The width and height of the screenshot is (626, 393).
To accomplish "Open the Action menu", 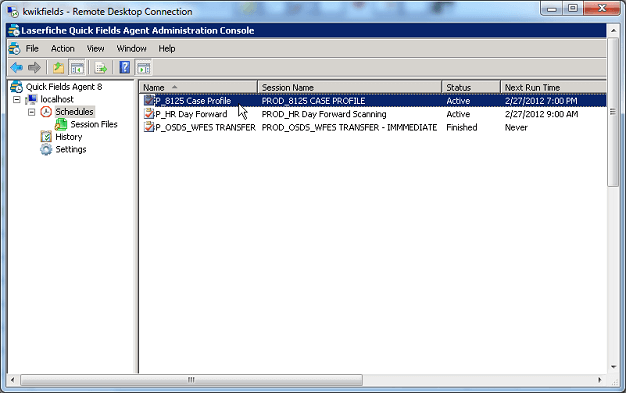I will pos(62,48).
